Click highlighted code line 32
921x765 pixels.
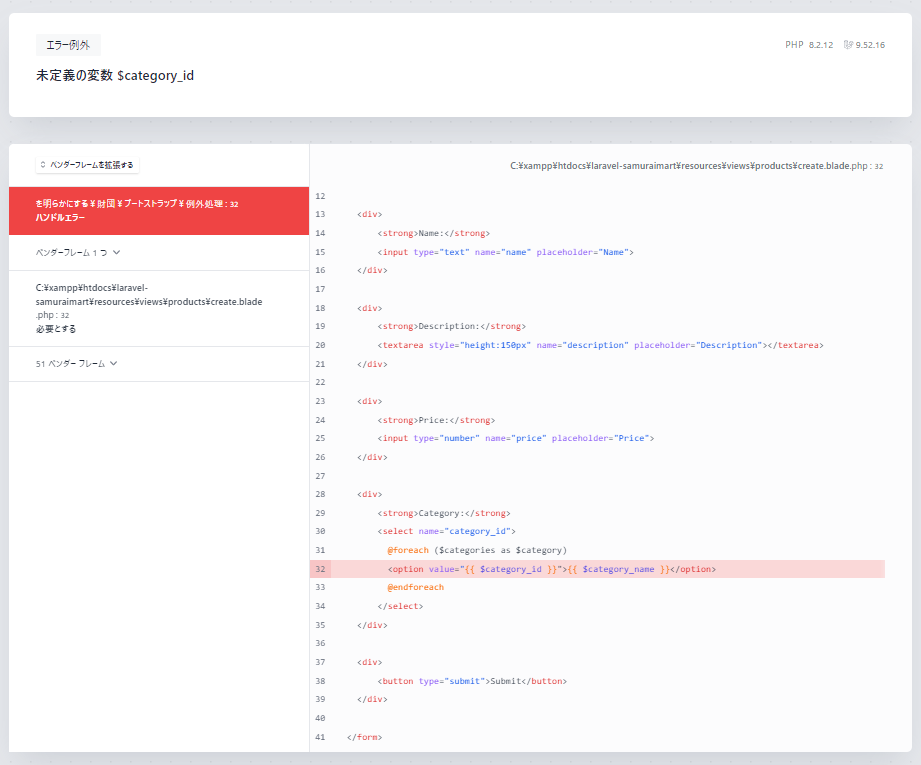click(552, 569)
